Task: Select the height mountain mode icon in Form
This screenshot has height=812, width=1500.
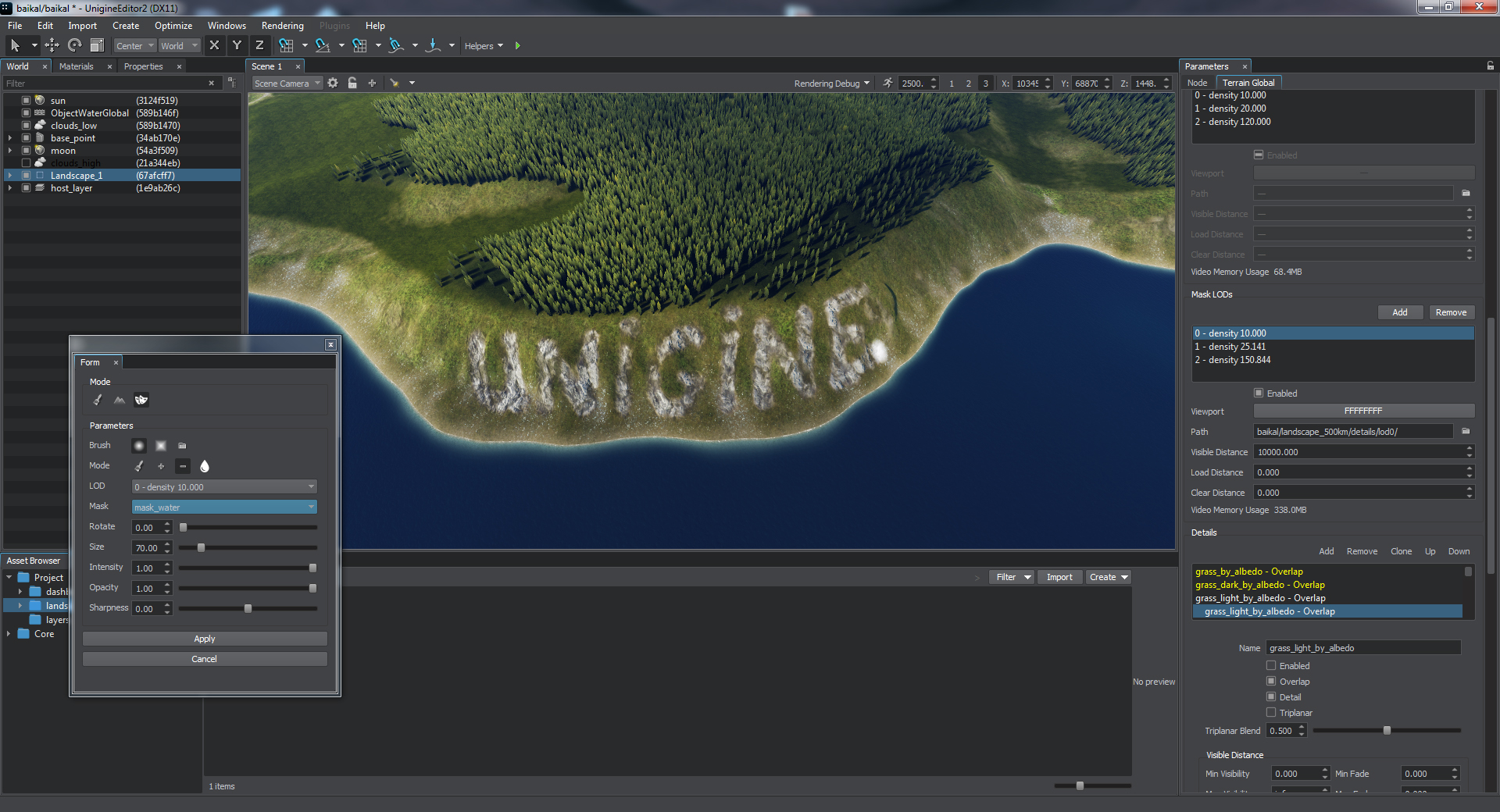Action: (x=120, y=400)
